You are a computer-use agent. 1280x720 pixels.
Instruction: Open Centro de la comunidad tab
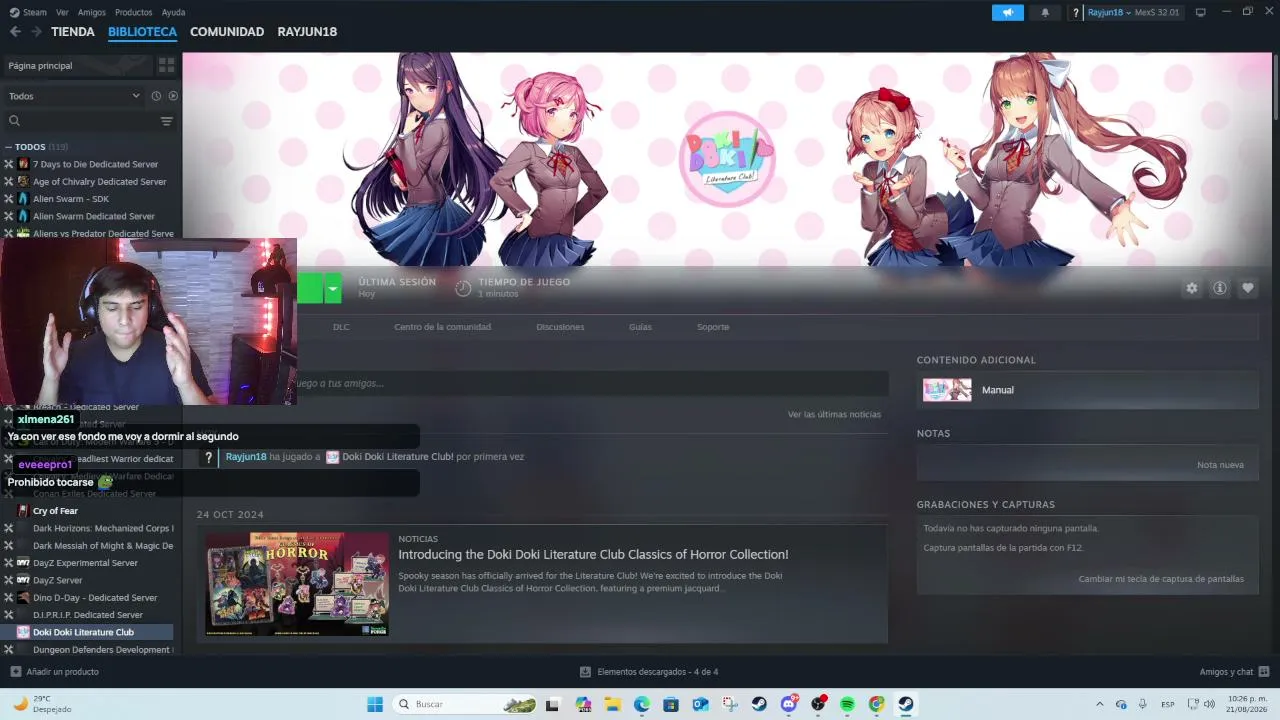point(442,327)
